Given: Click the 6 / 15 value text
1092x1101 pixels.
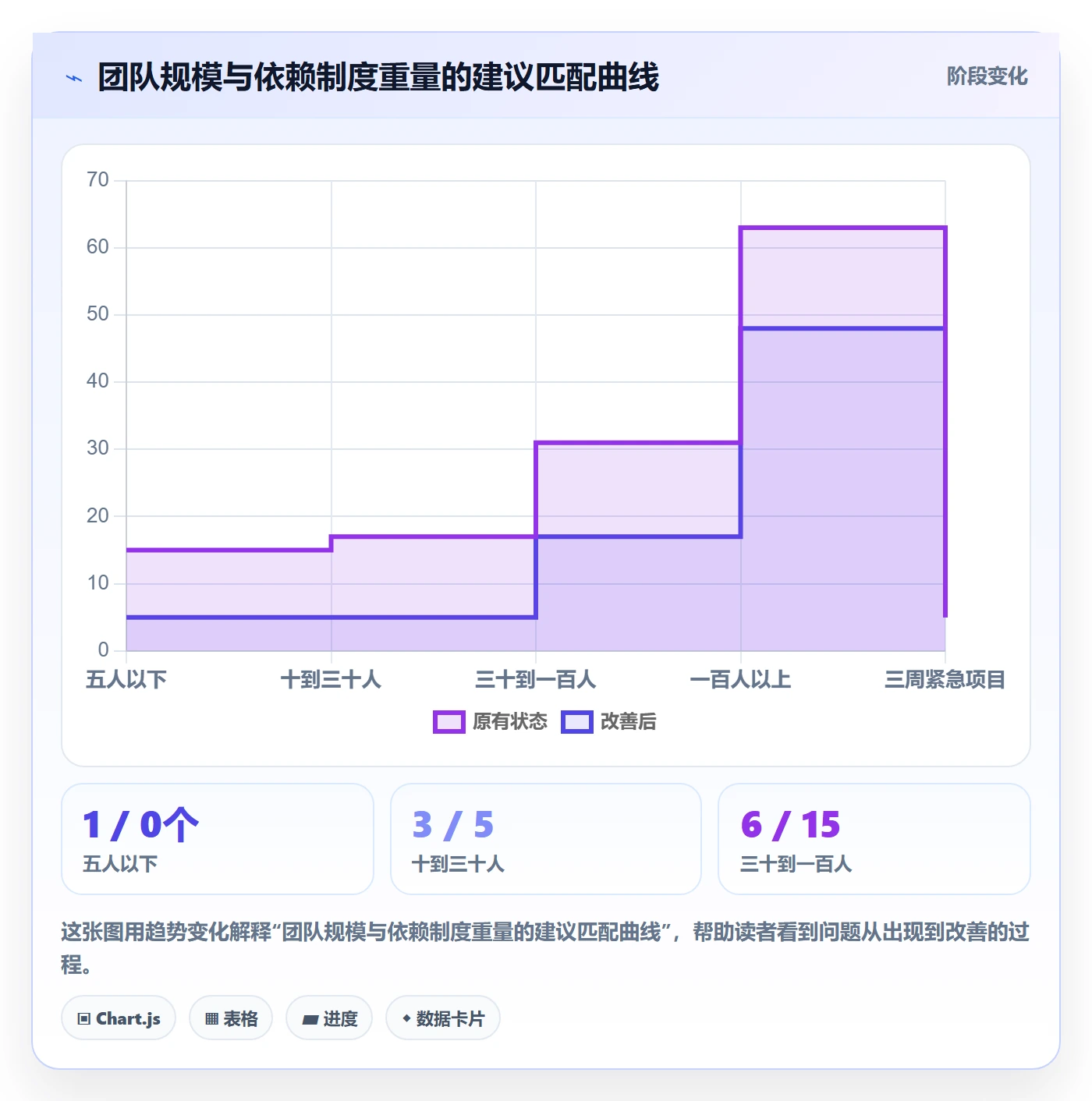Looking at the screenshot, I should 790,825.
